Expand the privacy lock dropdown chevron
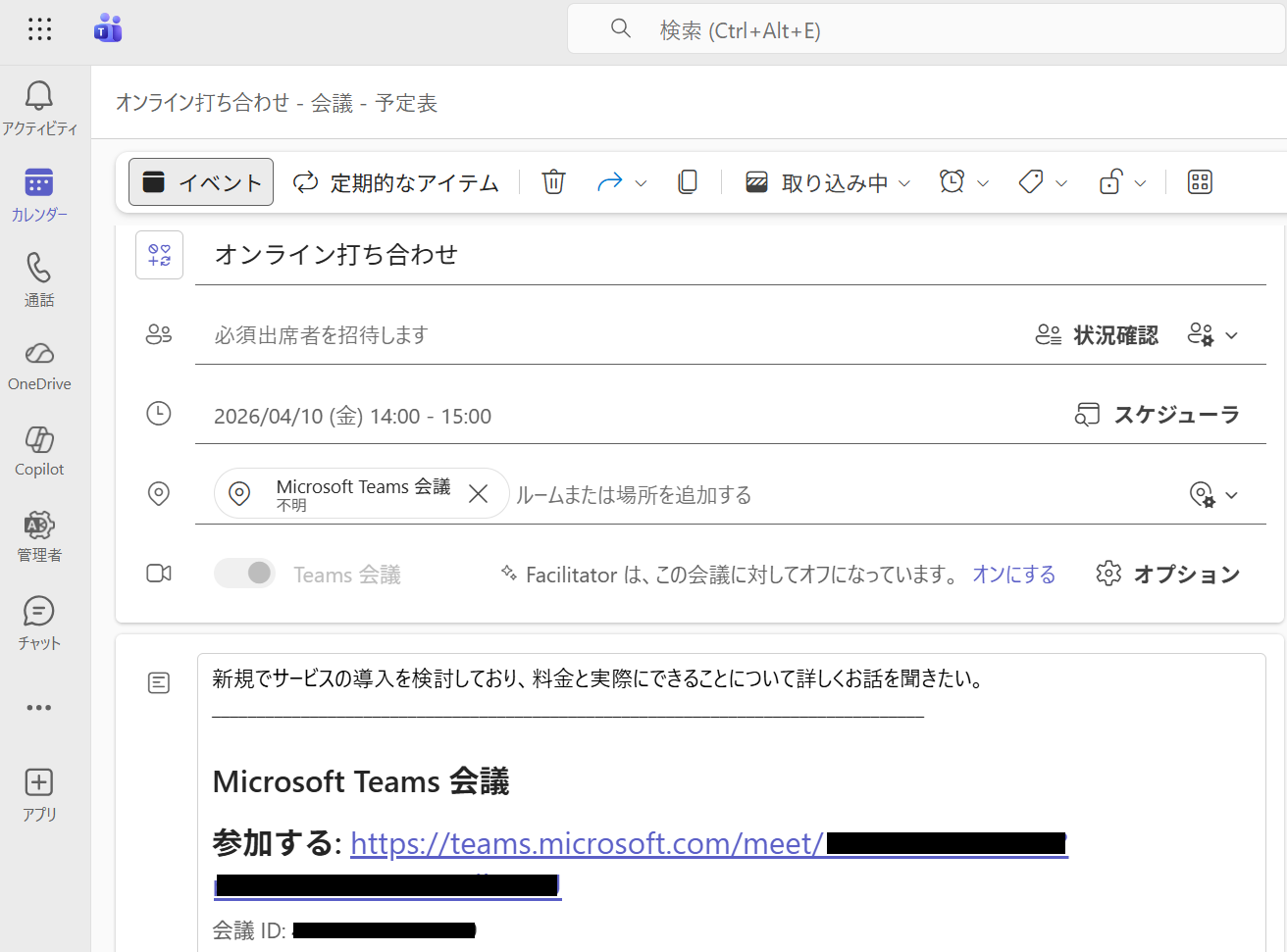The image size is (1287, 952). 1140,183
